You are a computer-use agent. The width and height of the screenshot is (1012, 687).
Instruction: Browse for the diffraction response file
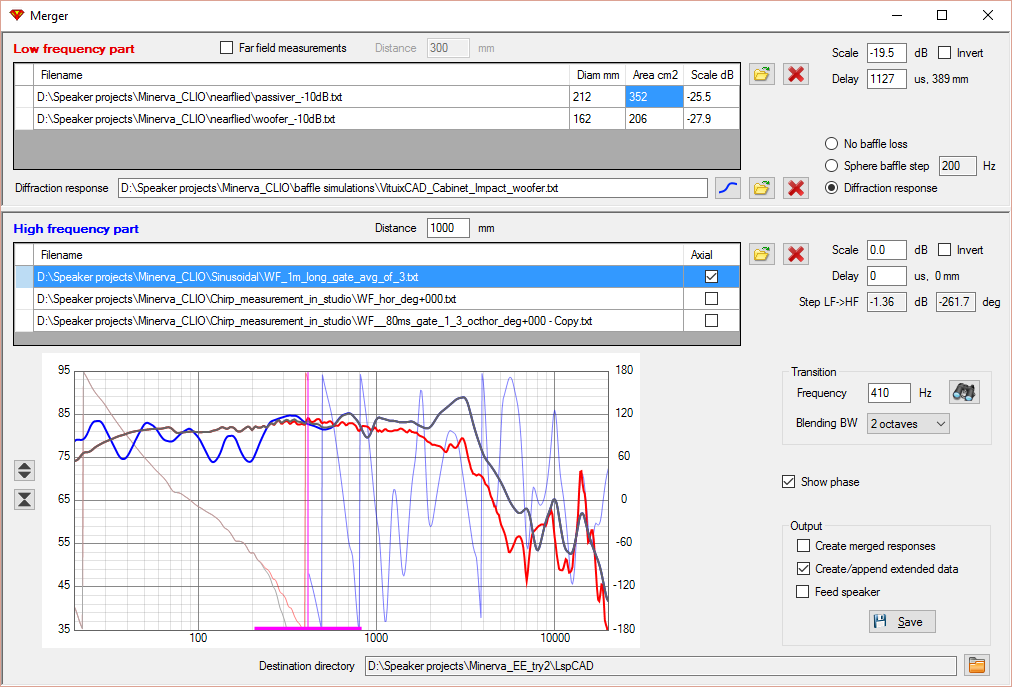(x=762, y=188)
